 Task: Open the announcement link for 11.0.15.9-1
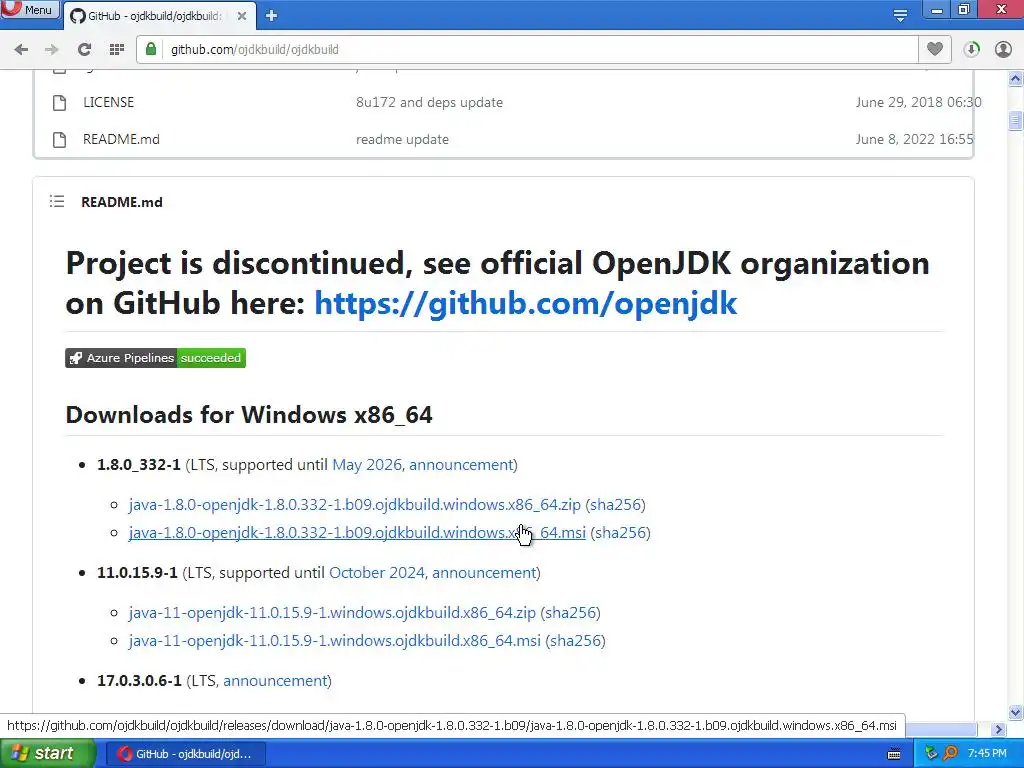tap(484, 573)
